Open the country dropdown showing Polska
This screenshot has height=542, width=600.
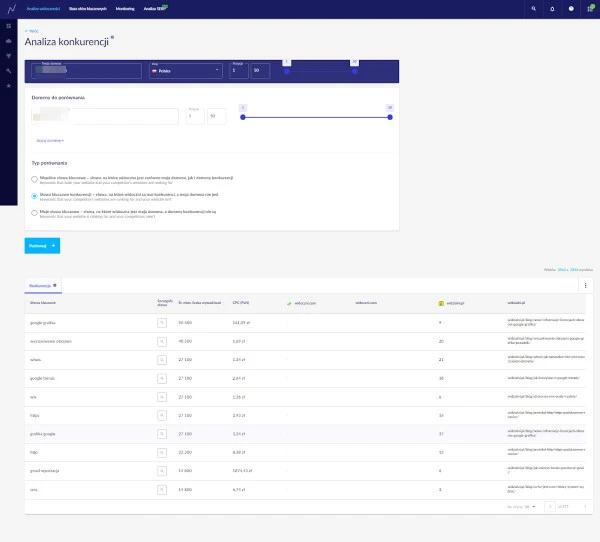point(186,71)
